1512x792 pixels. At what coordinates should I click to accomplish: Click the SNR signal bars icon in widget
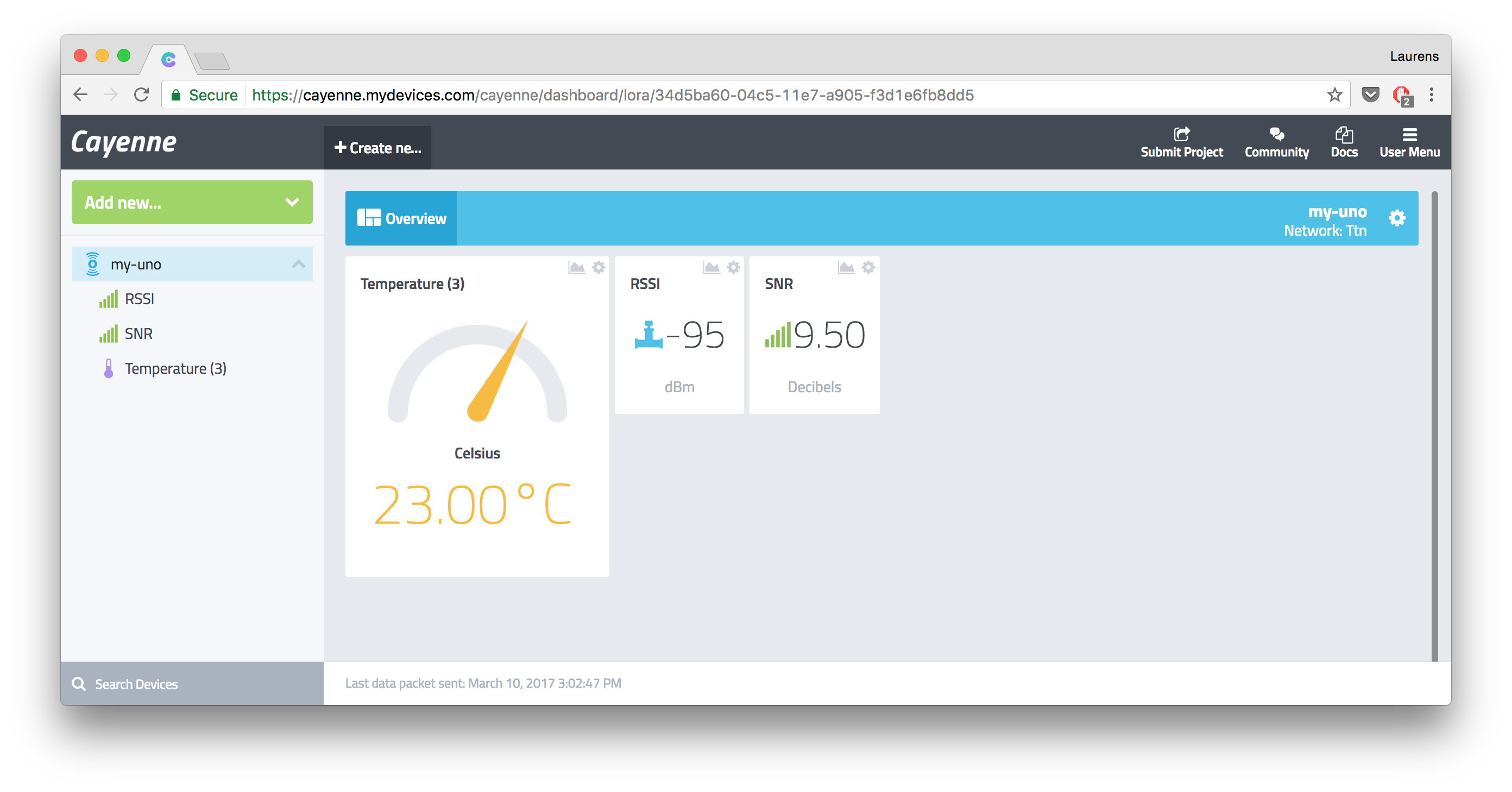(778, 335)
